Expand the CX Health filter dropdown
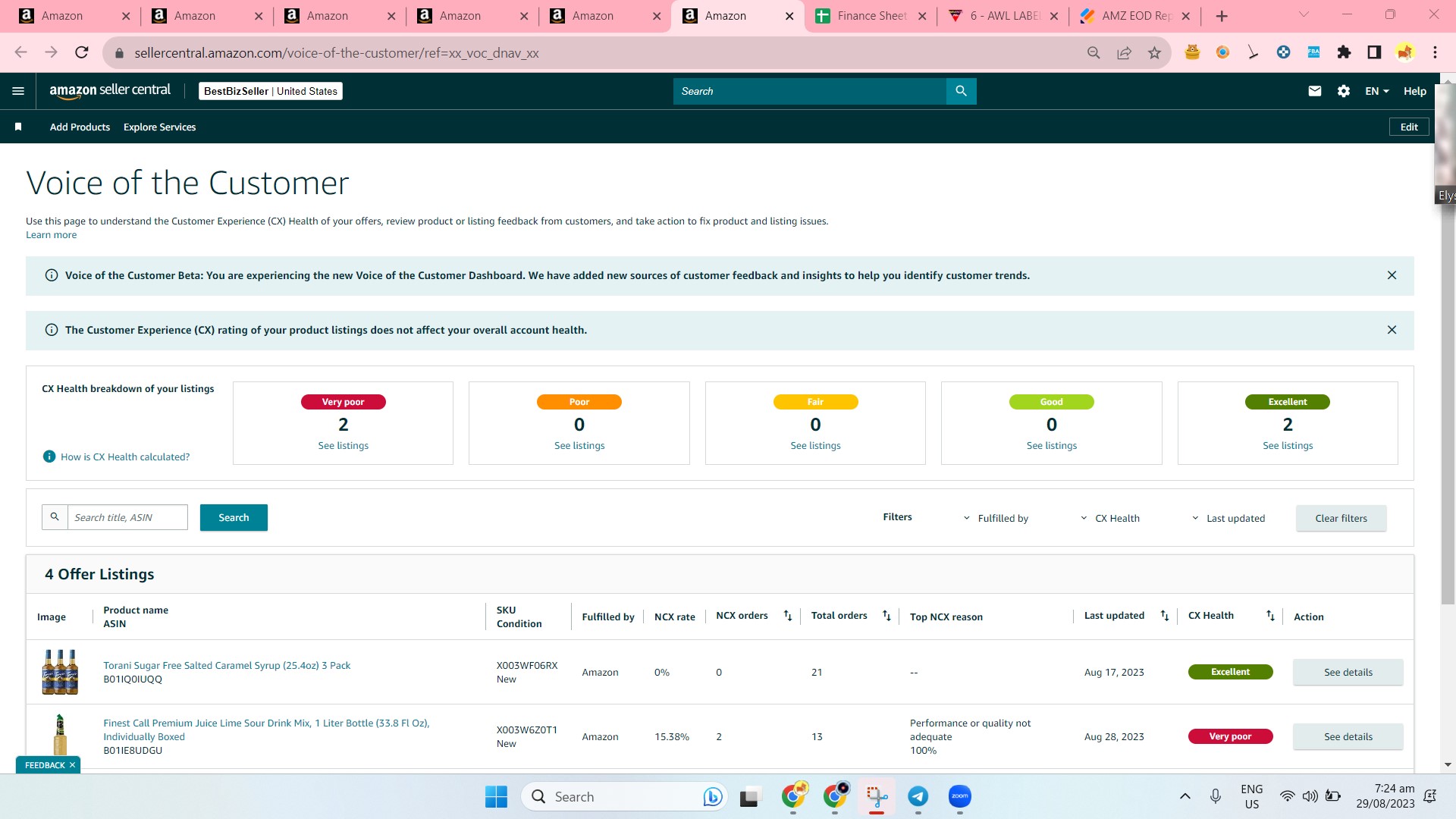 tap(1109, 518)
